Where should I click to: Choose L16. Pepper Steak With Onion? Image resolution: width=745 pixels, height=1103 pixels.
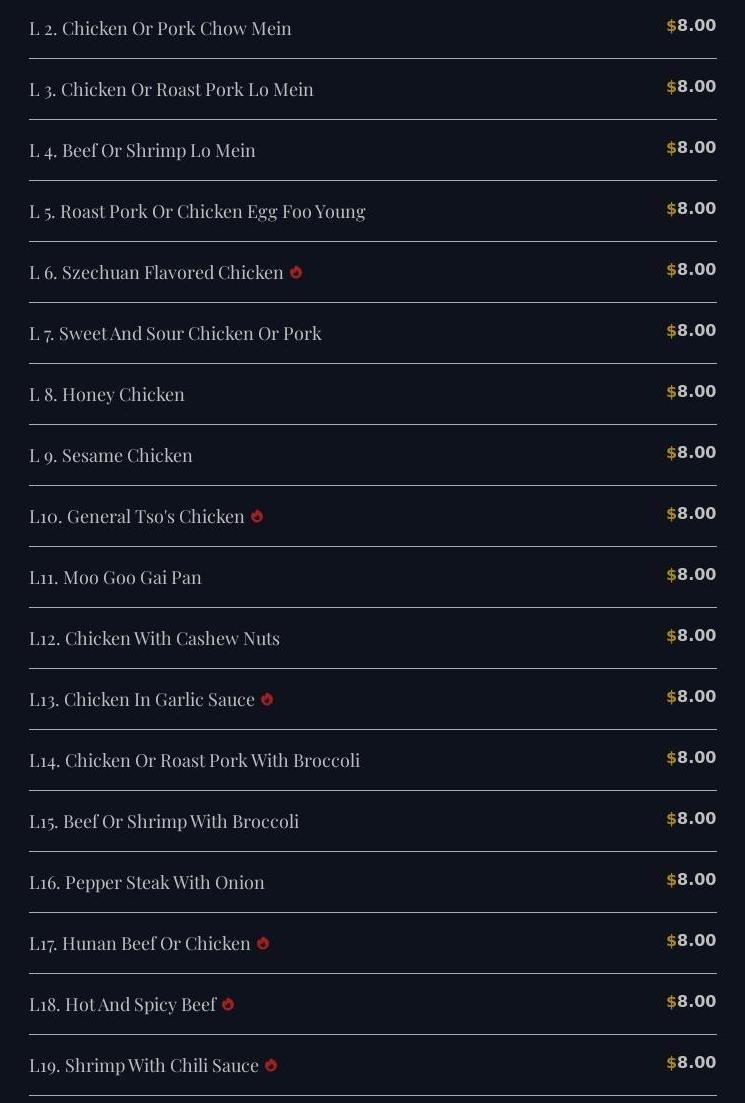tap(147, 883)
